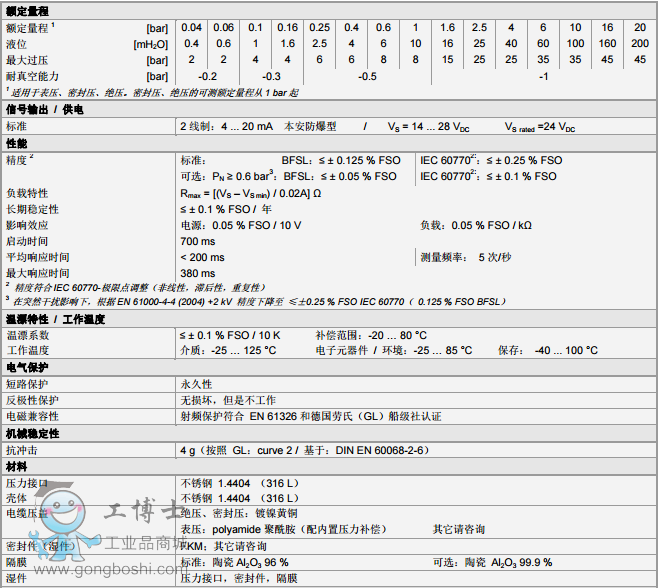Viewport: 659px width, 588px height.
Task: Click the 耐真空能力 row label
Action: tap(33, 76)
